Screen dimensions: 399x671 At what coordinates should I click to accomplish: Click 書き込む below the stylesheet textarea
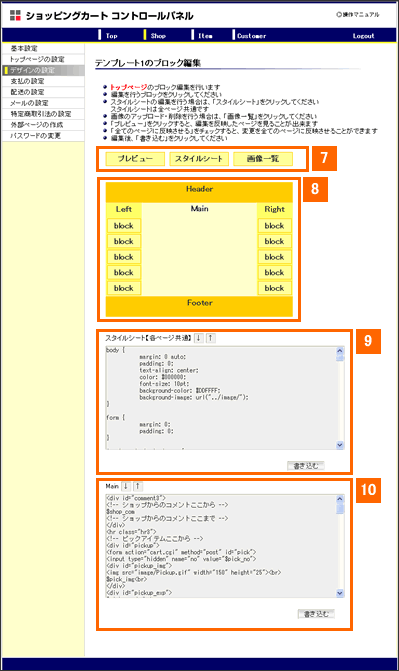point(306,466)
